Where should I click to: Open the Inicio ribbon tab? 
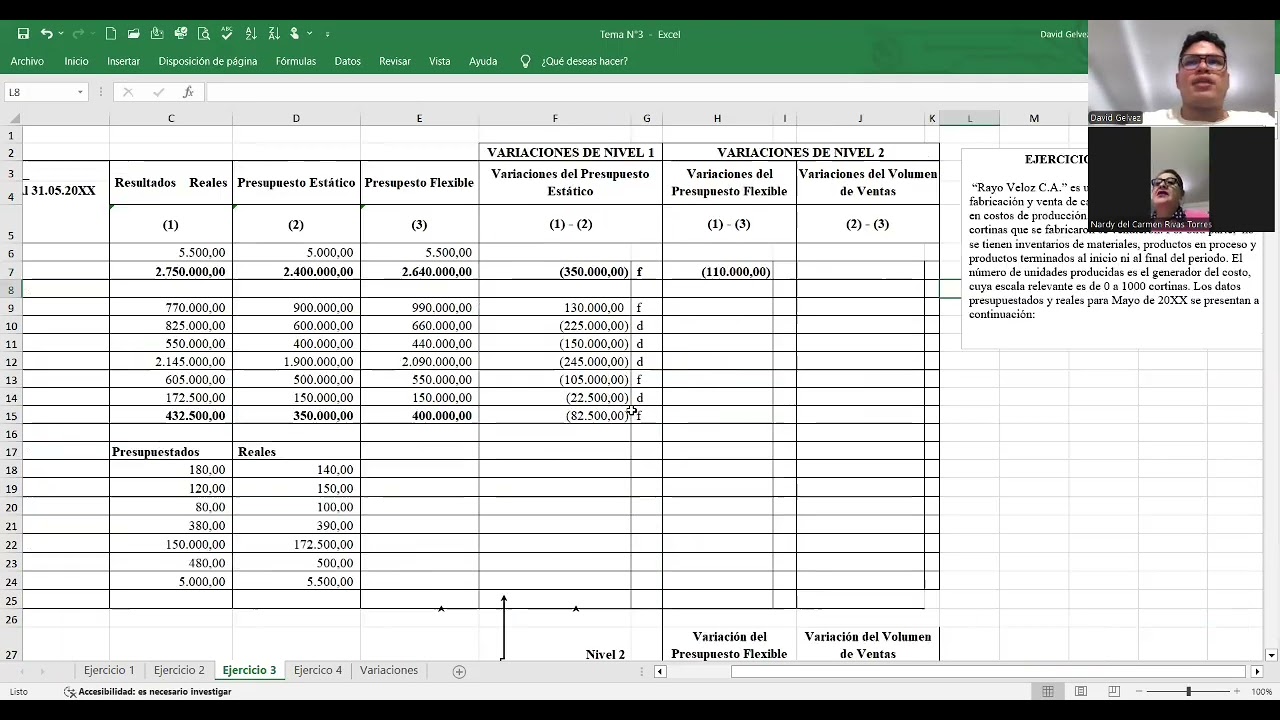76,61
